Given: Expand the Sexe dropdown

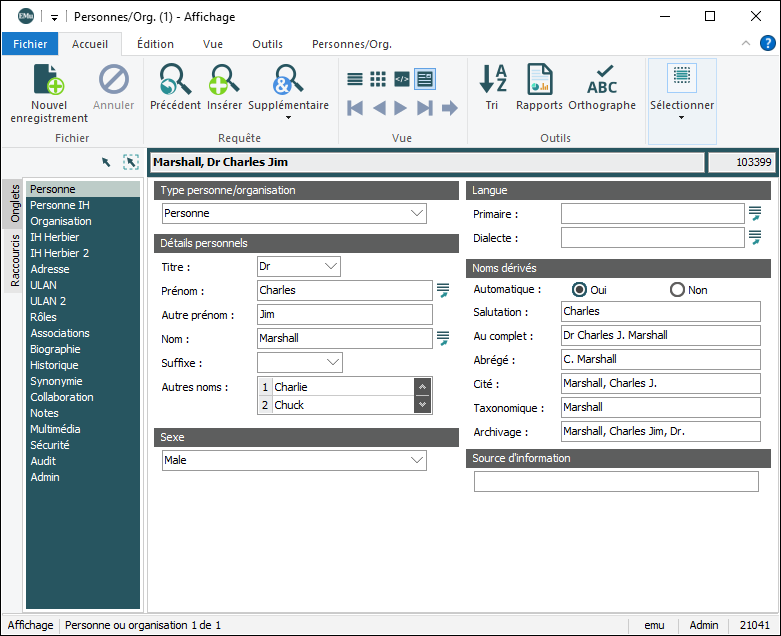Looking at the screenshot, I should 417,461.
